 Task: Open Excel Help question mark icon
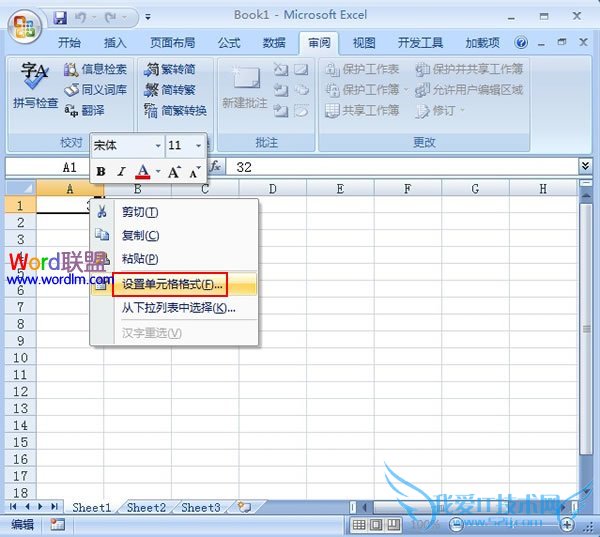click(x=521, y=42)
